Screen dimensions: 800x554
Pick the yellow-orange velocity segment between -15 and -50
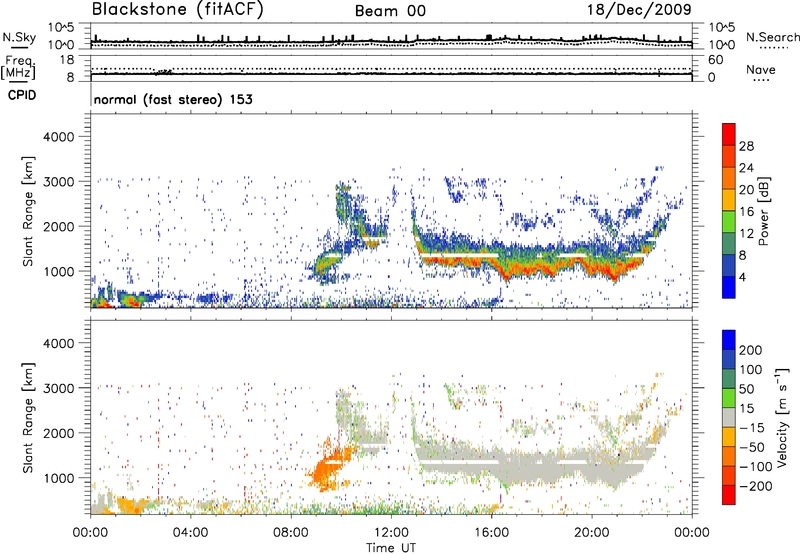coord(729,437)
